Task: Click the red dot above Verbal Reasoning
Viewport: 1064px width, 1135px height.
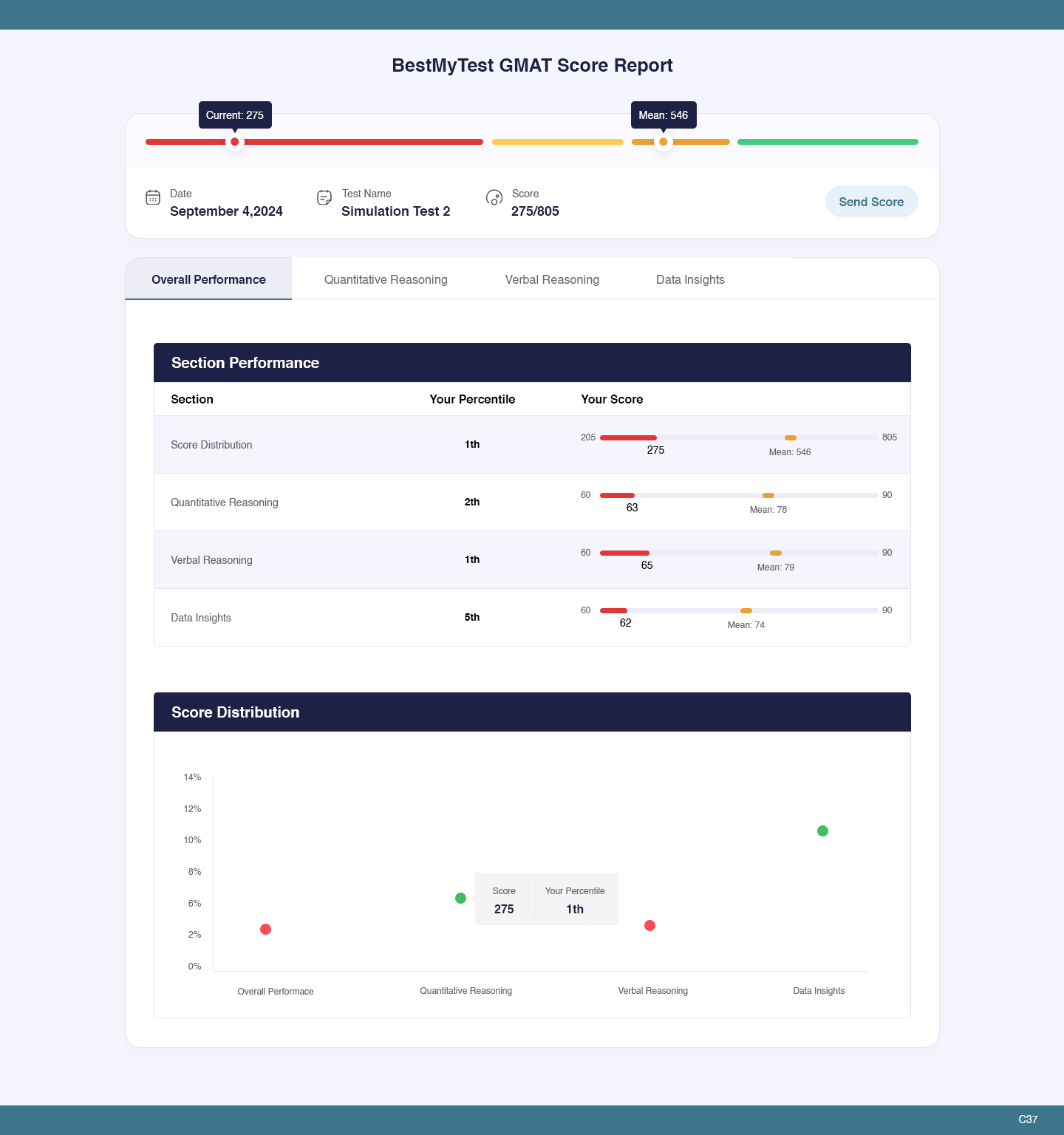Action: pos(649,925)
